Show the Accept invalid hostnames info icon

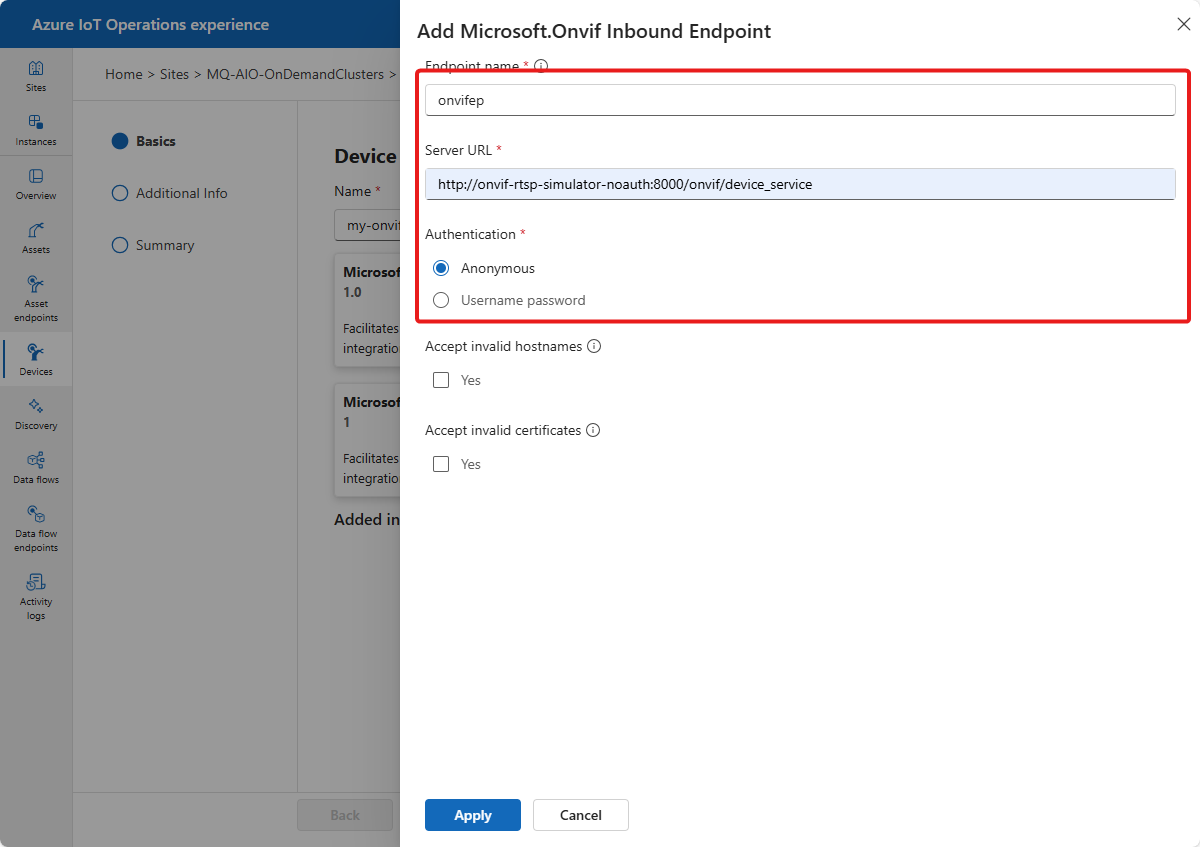click(x=594, y=346)
